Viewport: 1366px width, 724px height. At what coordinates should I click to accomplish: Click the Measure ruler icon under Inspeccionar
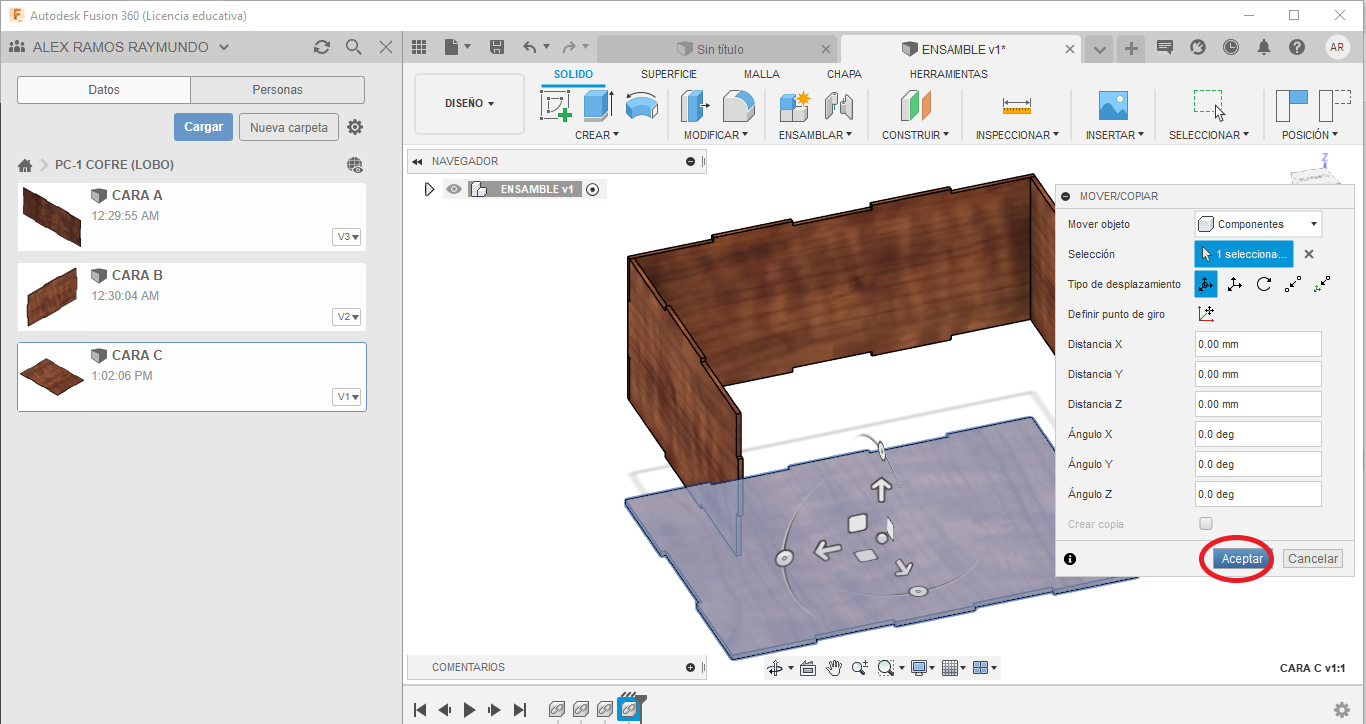[x=1016, y=106]
